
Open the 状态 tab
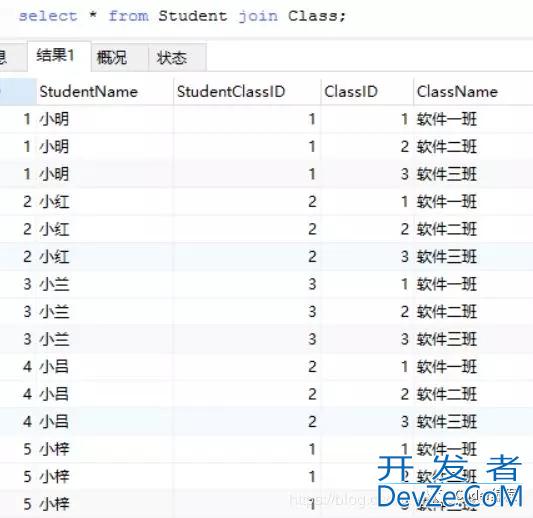(177, 57)
